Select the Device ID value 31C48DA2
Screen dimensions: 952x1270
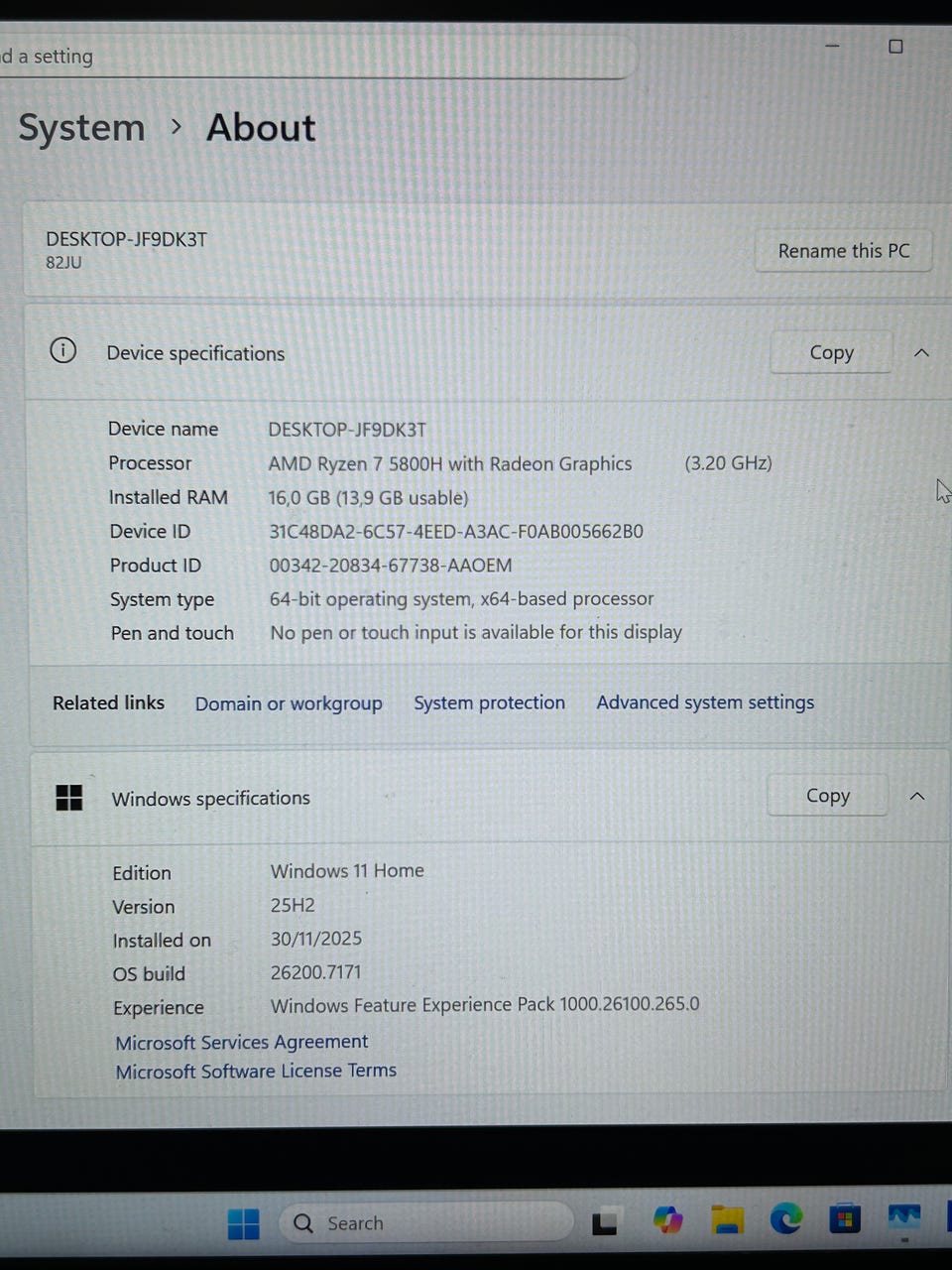click(x=456, y=532)
